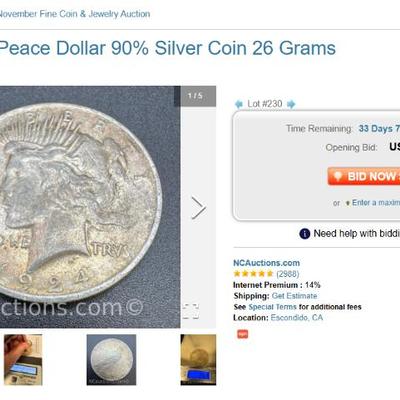Select the coin reverse side thumbnail

point(111,360)
